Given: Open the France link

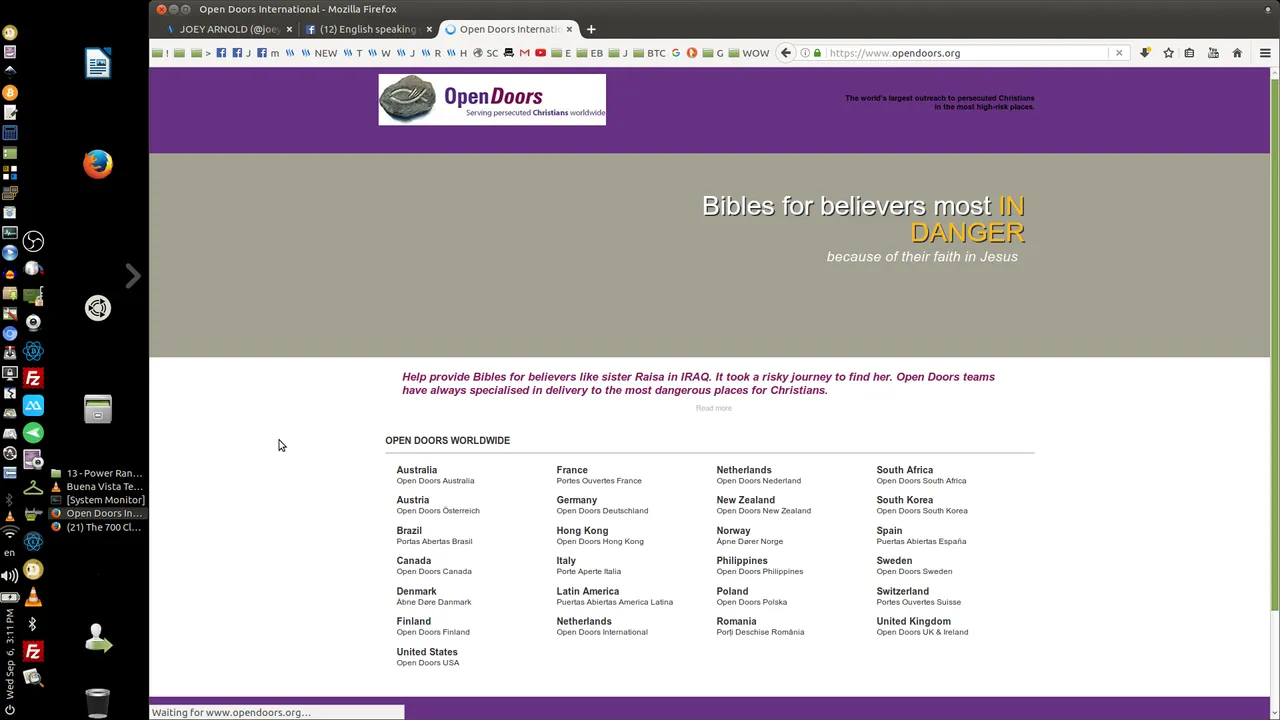Looking at the screenshot, I should point(572,470).
